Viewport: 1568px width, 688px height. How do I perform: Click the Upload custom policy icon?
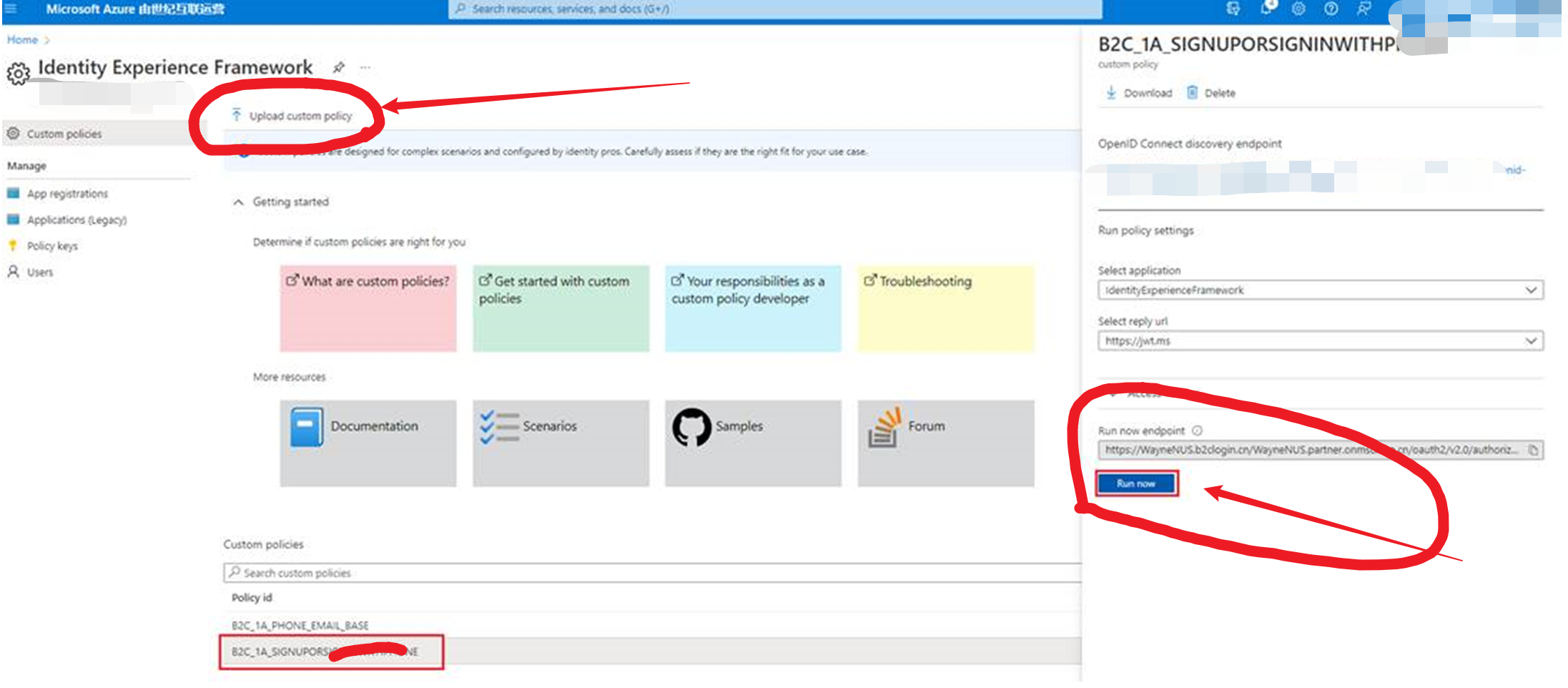237,115
